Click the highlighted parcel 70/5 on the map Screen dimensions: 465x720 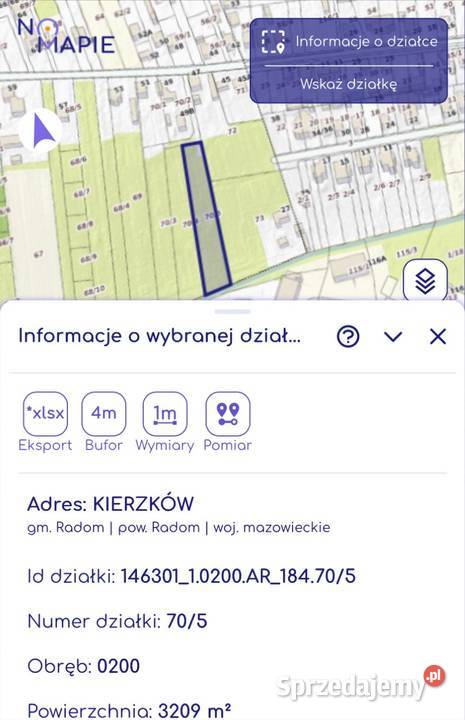[206, 219]
